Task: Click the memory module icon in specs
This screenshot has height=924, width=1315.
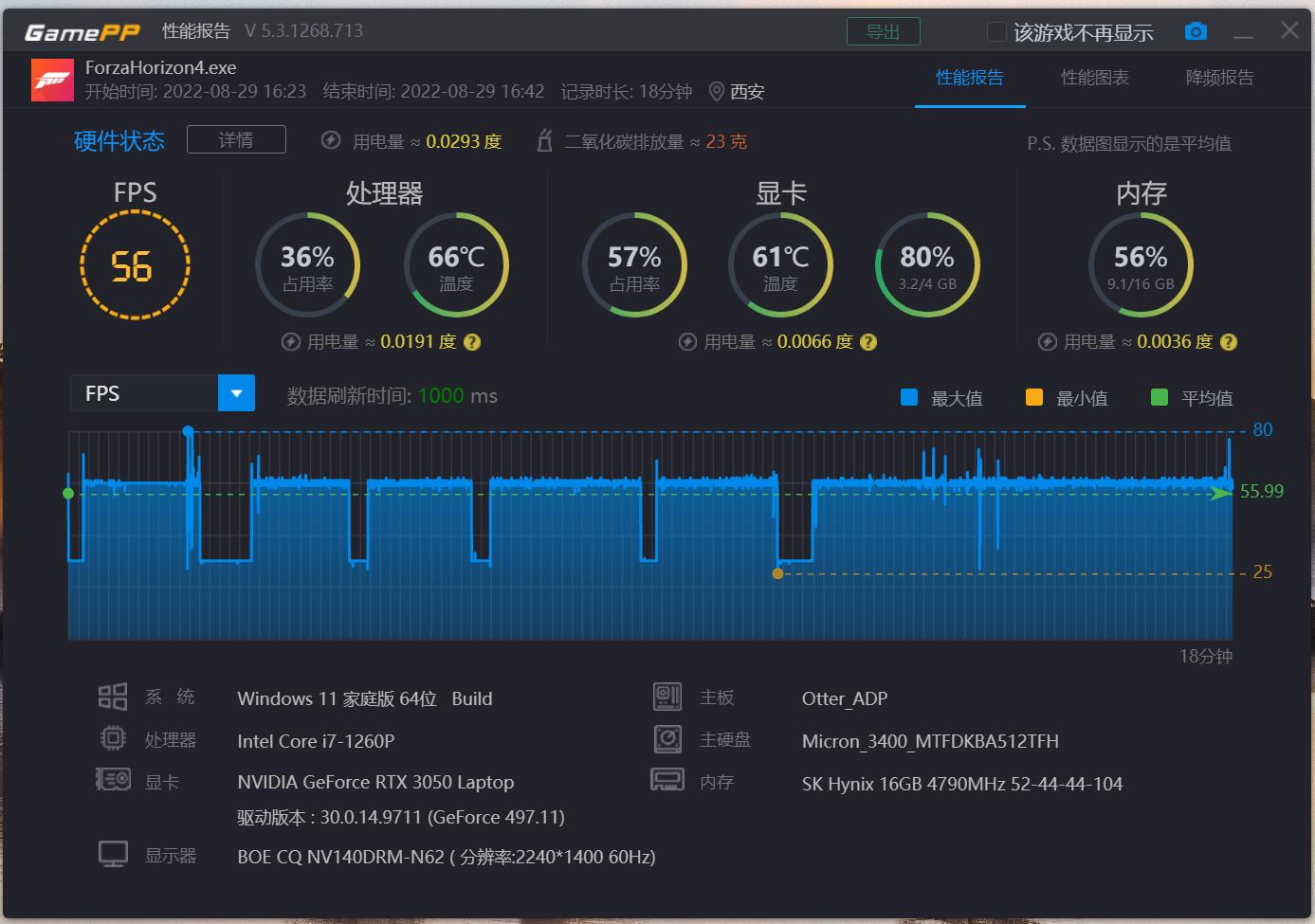Action: pyautogui.click(x=667, y=780)
